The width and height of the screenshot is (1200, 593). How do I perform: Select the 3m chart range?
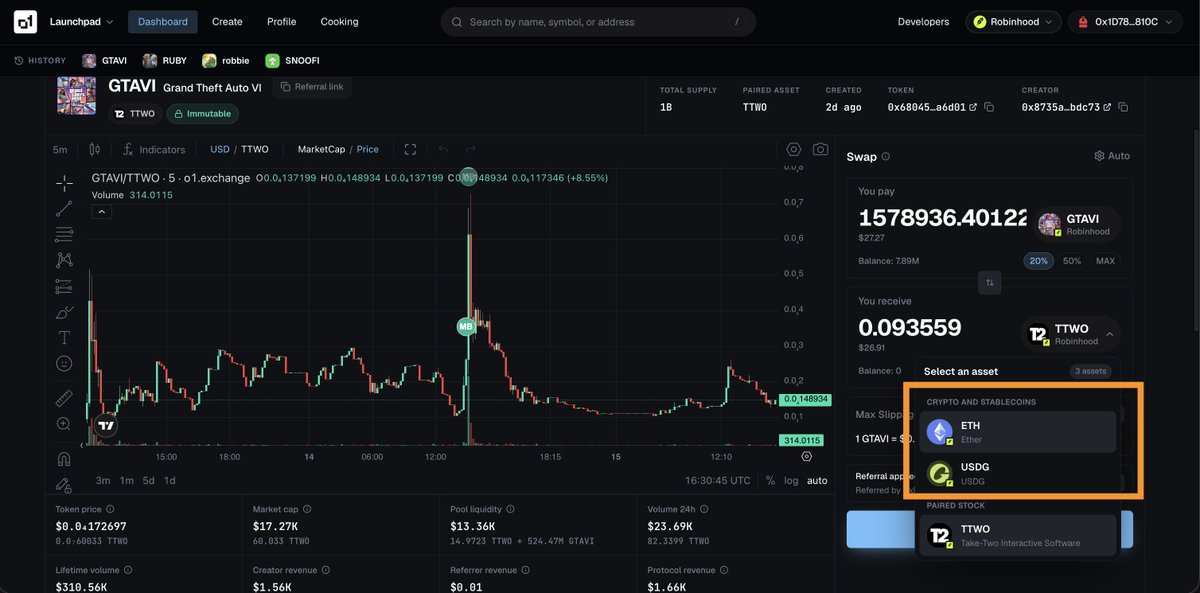coord(103,480)
